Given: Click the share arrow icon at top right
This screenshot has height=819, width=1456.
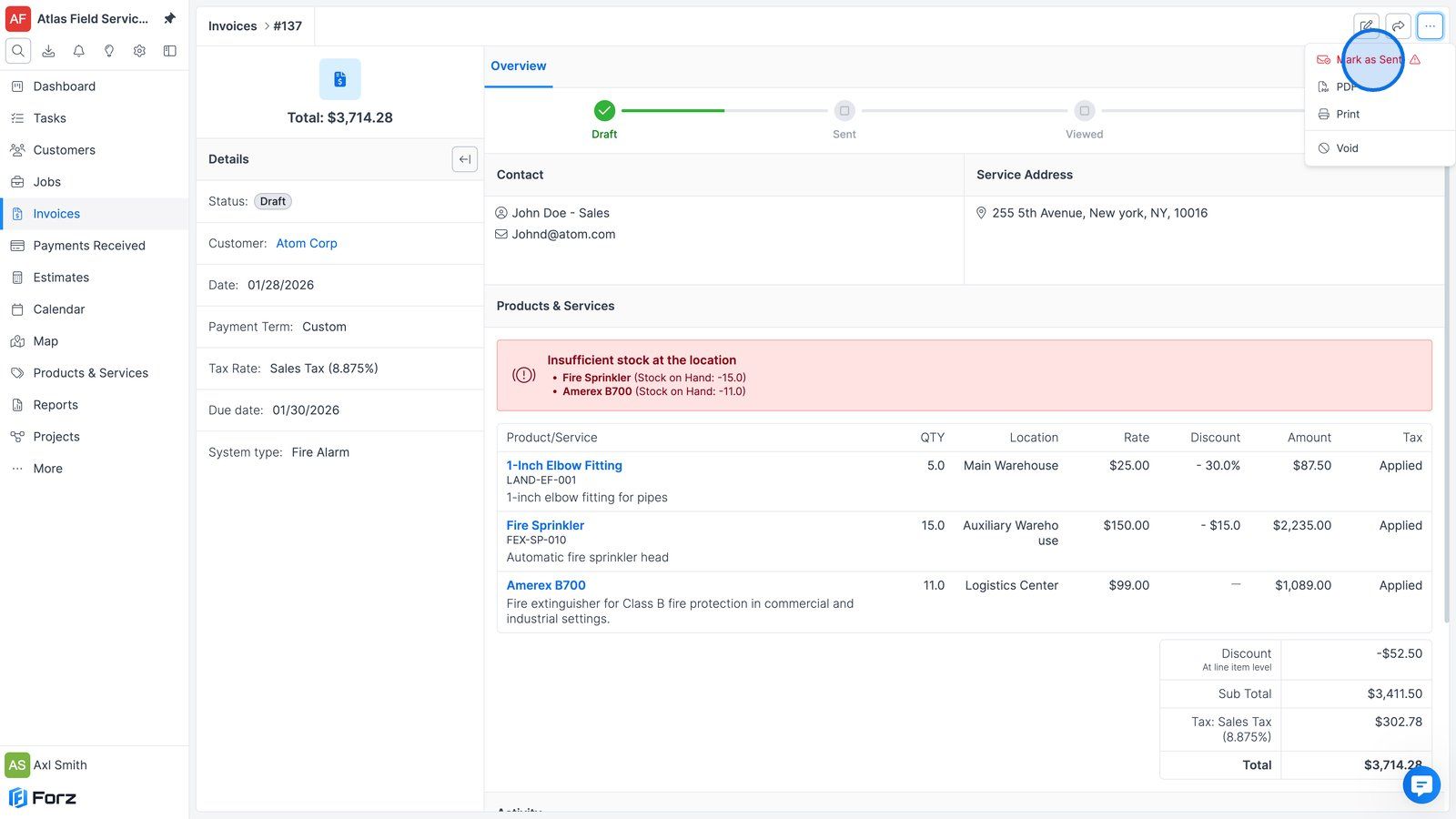Looking at the screenshot, I should tap(1398, 25).
